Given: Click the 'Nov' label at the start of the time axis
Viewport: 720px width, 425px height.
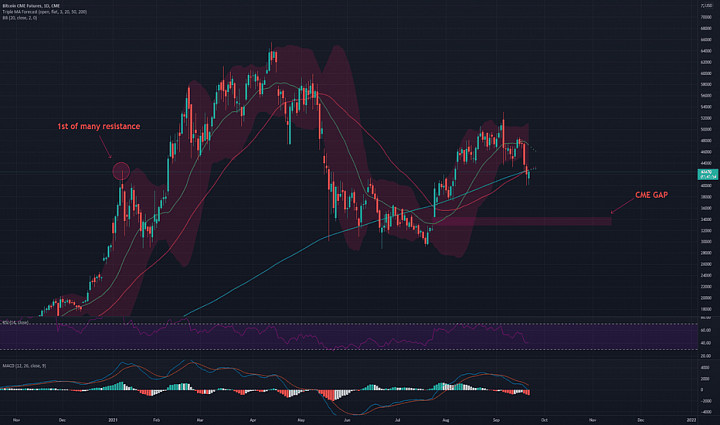Looking at the screenshot, I should click(17, 420).
